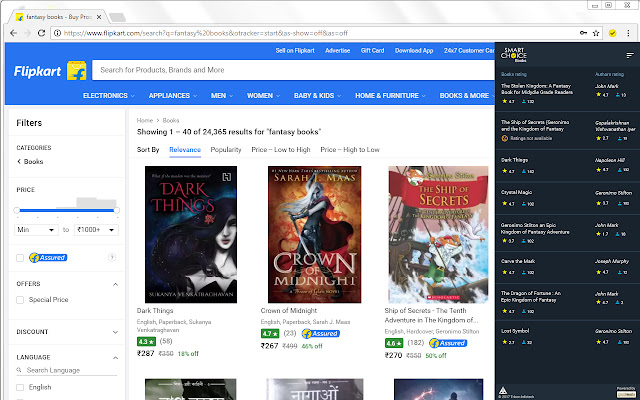The height and width of the screenshot is (400, 640).
Task: Sort results by Popularity
Action: (x=225, y=149)
